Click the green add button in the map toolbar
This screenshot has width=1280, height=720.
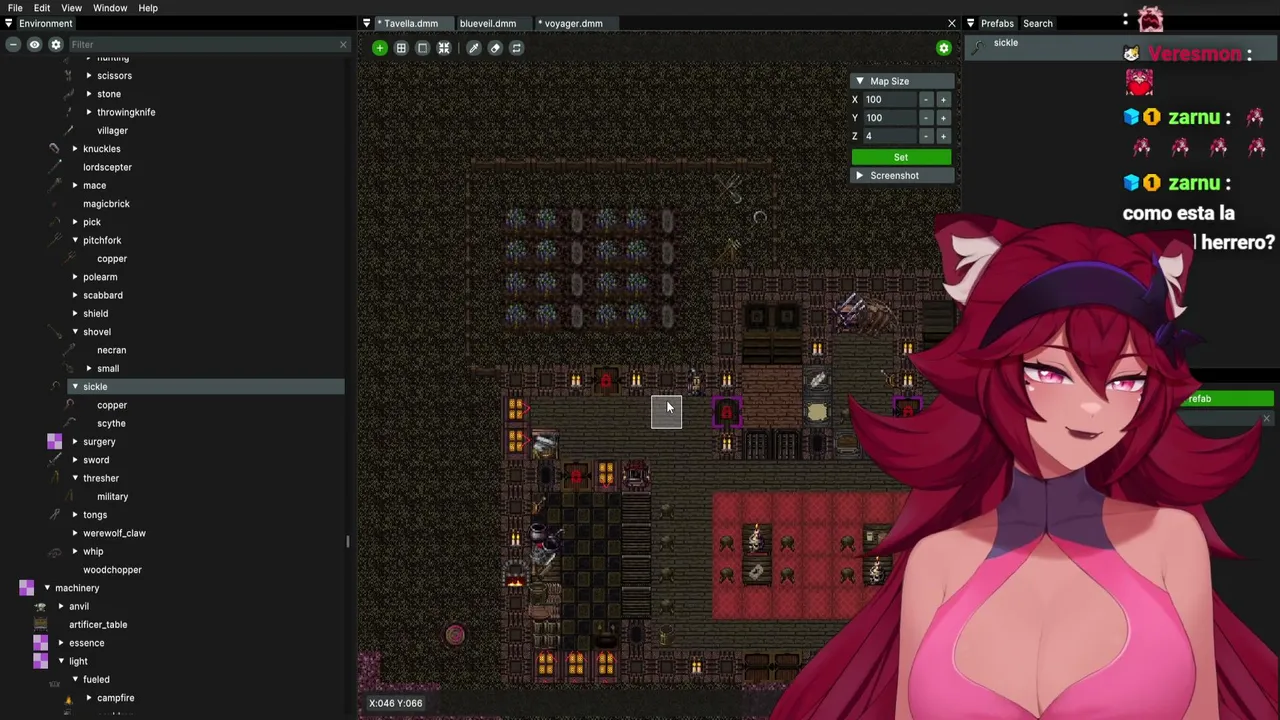click(x=379, y=48)
